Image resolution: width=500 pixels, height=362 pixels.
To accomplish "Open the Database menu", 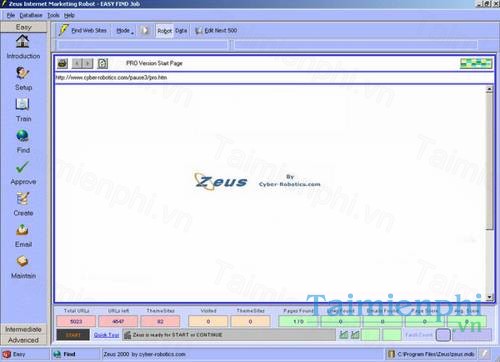I will (31, 15).
